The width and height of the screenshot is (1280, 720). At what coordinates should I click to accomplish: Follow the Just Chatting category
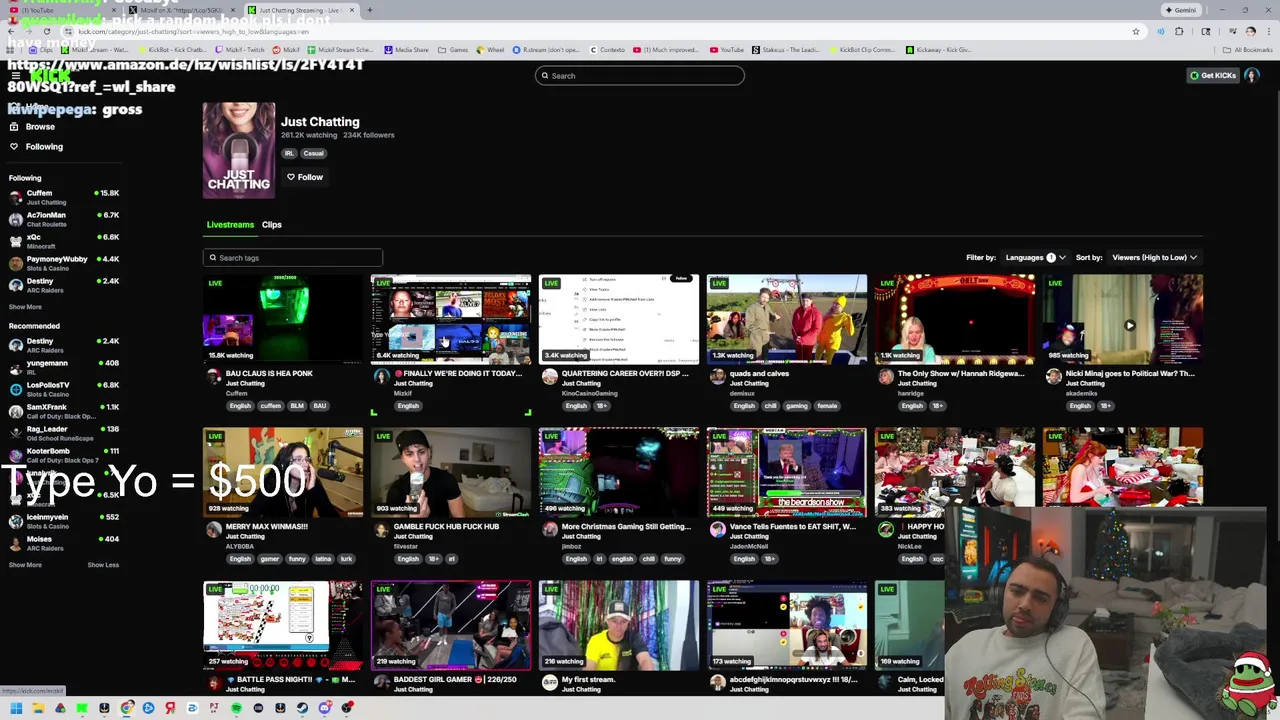click(305, 177)
